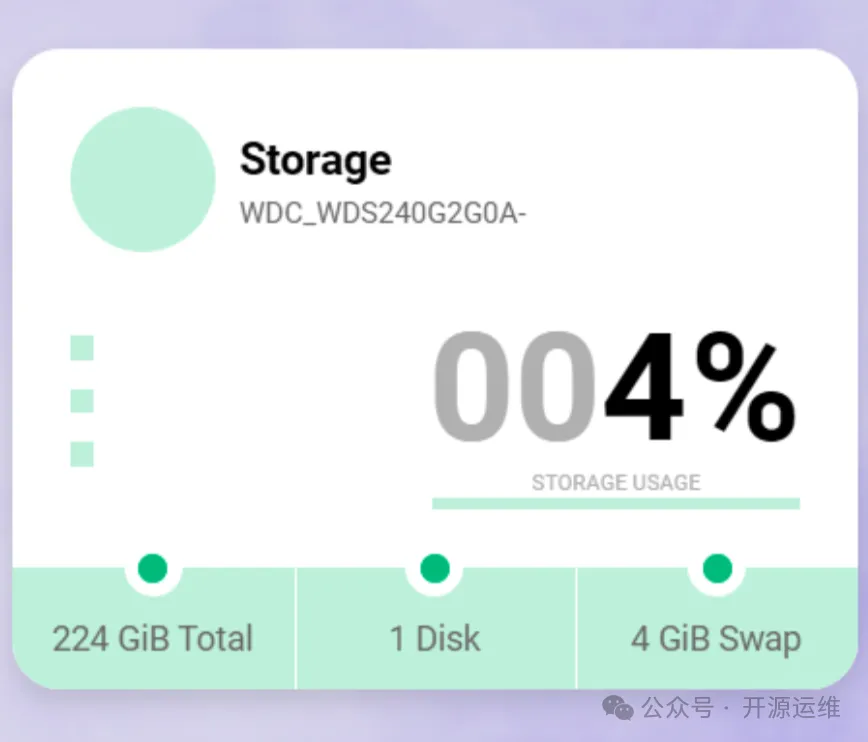868x742 pixels.
Task: Open the 224 GiB Total cell
Action: [x=153, y=638]
